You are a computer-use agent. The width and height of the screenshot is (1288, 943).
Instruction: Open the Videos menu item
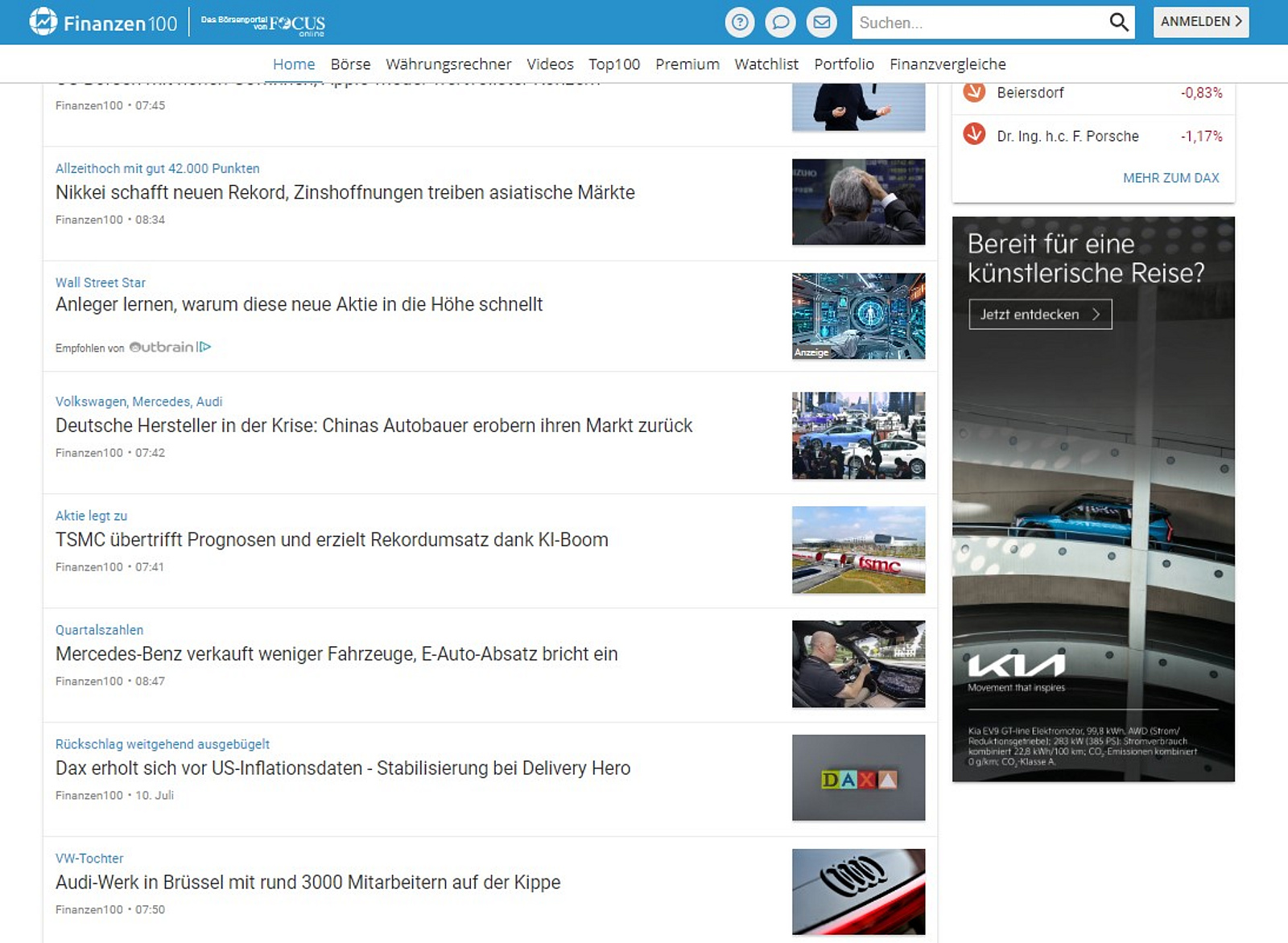click(x=550, y=64)
